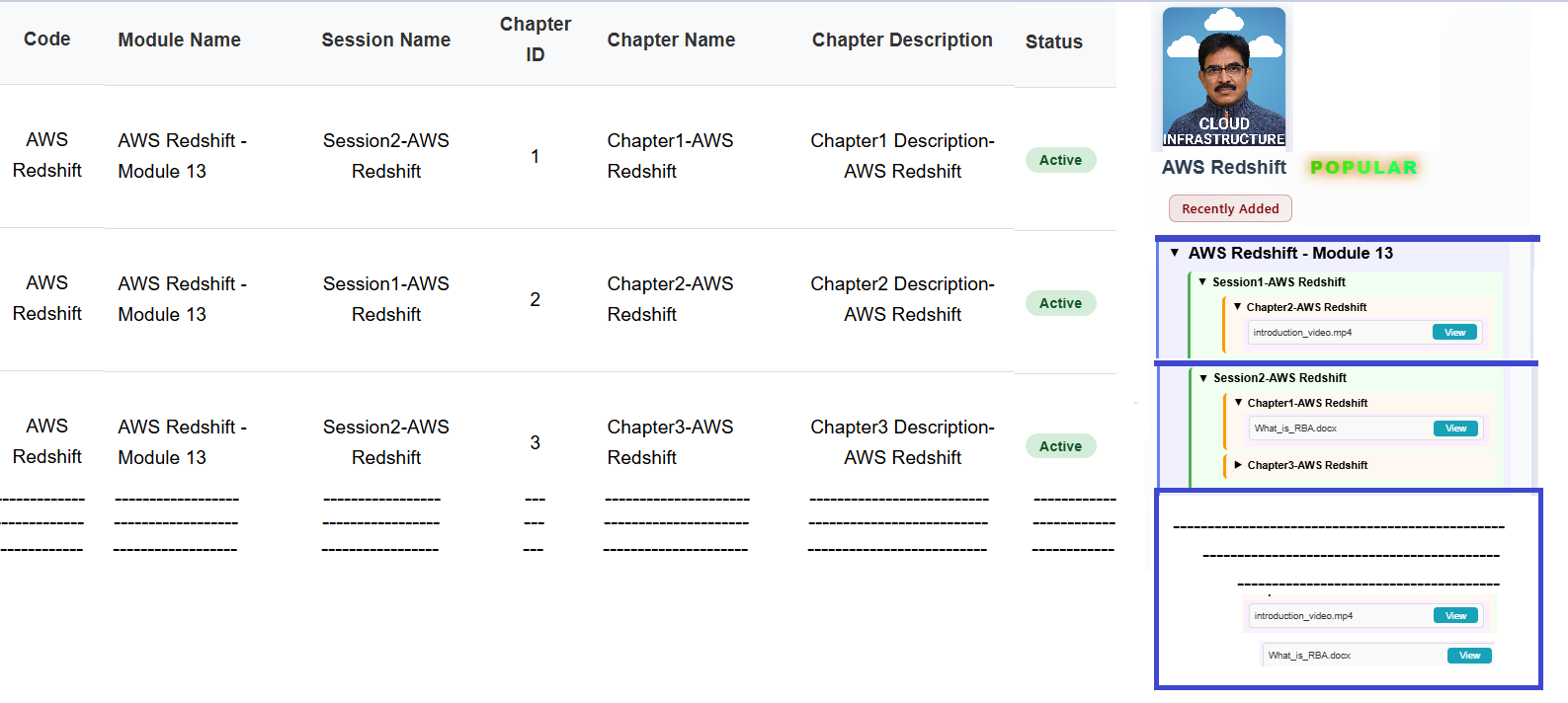This screenshot has height=703, width=1568.
Task: Click the Active status badge for Chapter2-AWS Redshift
Action: (x=1060, y=303)
